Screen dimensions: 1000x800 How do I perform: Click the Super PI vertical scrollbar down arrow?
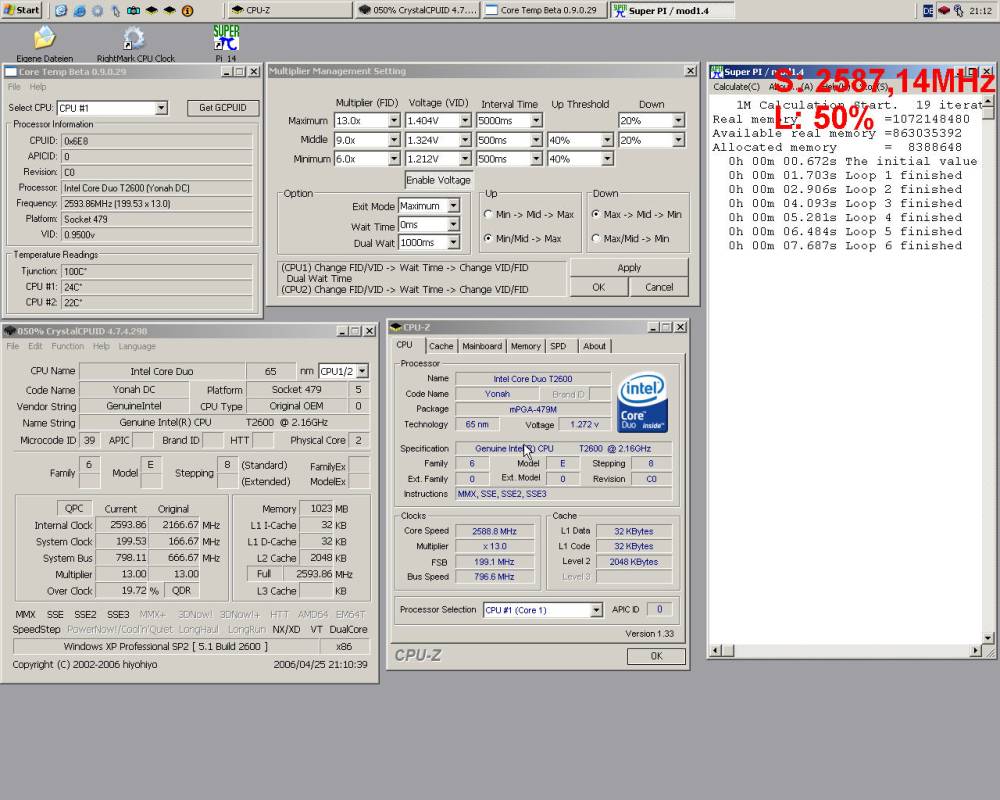click(x=989, y=637)
